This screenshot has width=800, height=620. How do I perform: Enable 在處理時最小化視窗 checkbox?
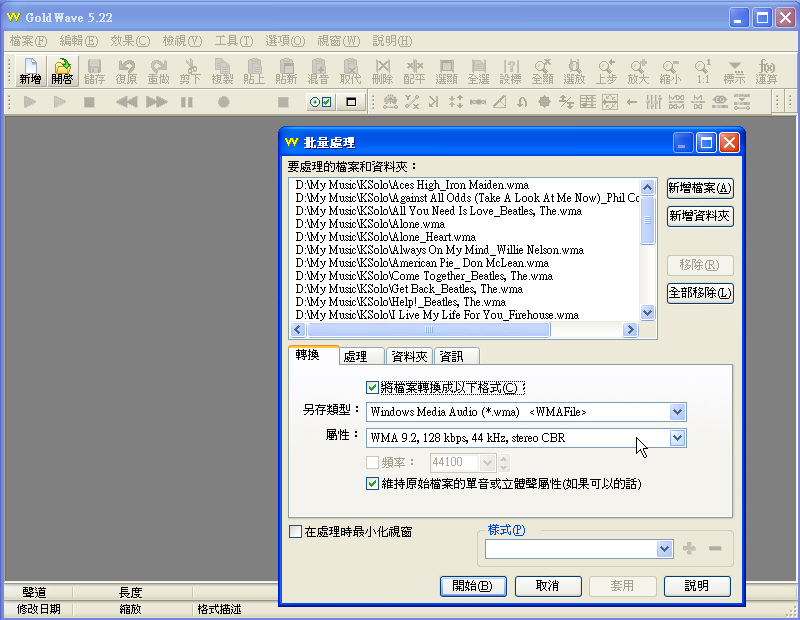(295, 532)
